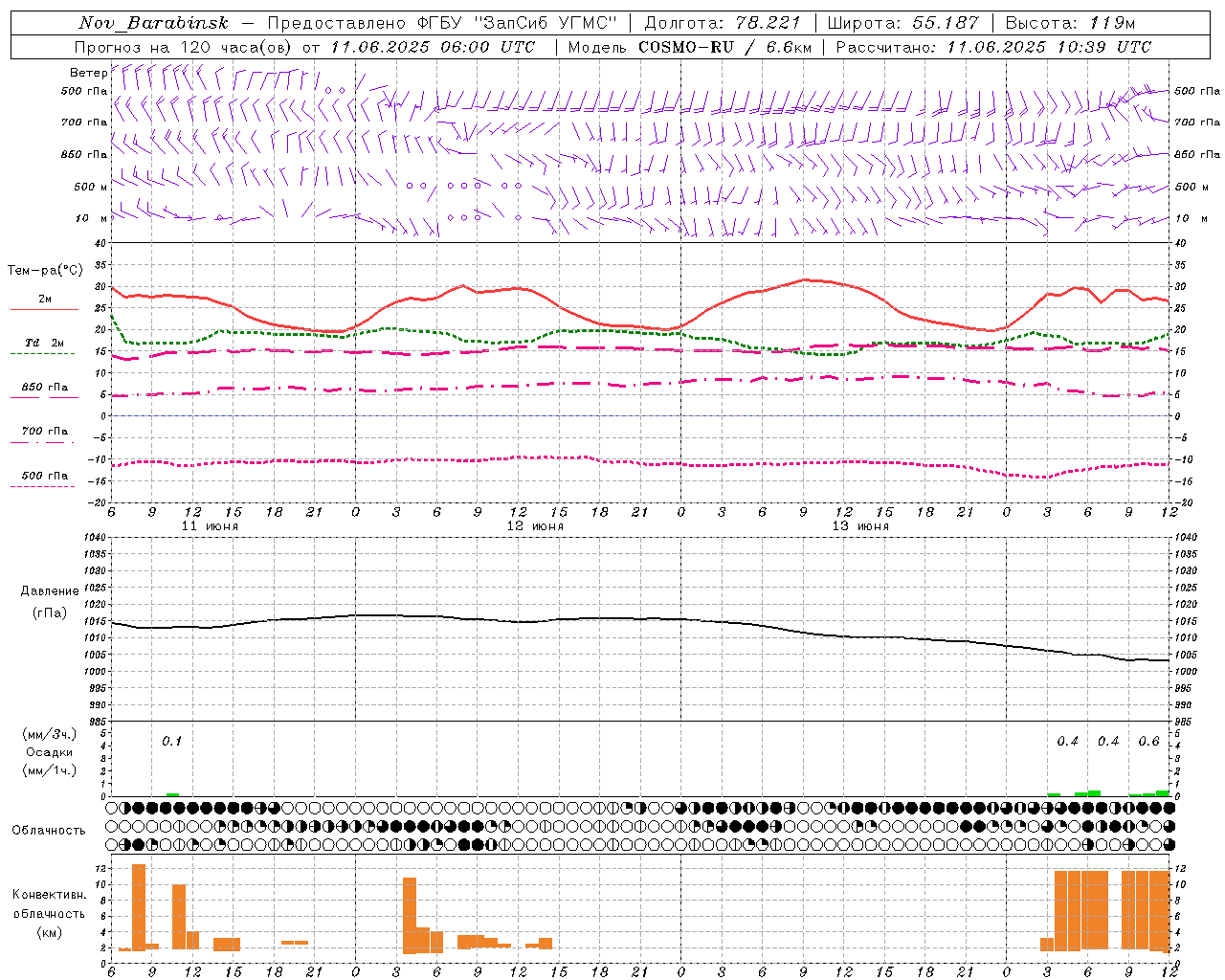The width and height of the screenshot is (1225, 980).
Task: Click the Облачность cloud cover label
Action: click(x=49, y=831)
